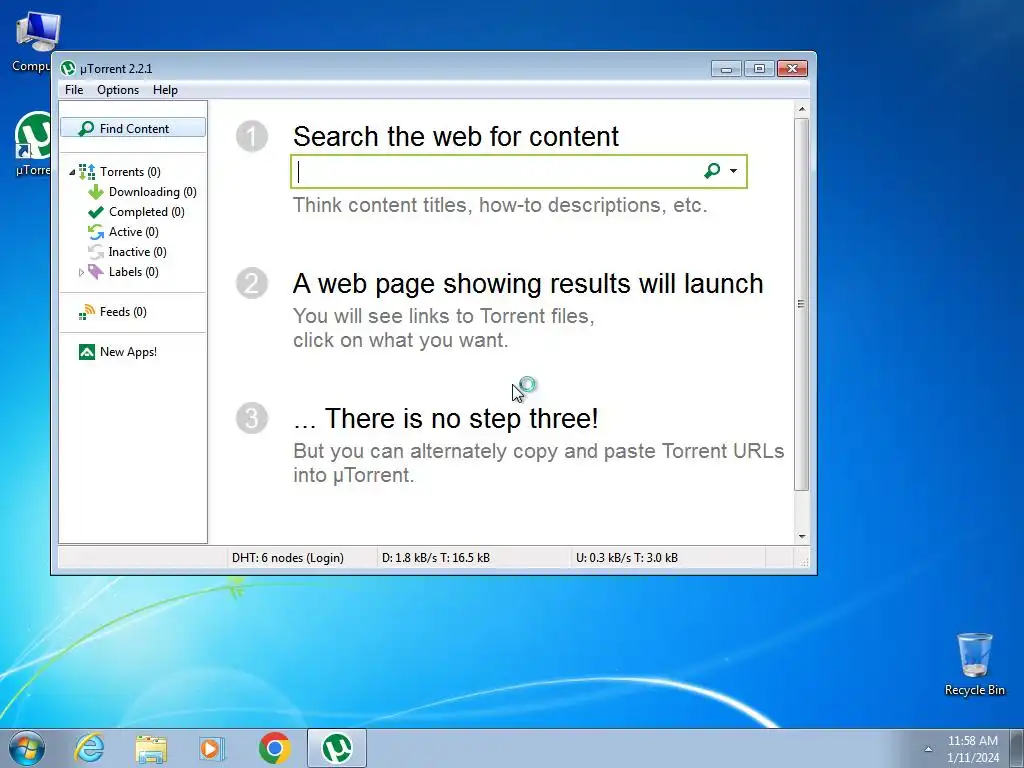Image resolution: width=1024 pixels, height=768 pixels.
Task: Click the Completed checkmark icon
Action: (x=96, y=212)
